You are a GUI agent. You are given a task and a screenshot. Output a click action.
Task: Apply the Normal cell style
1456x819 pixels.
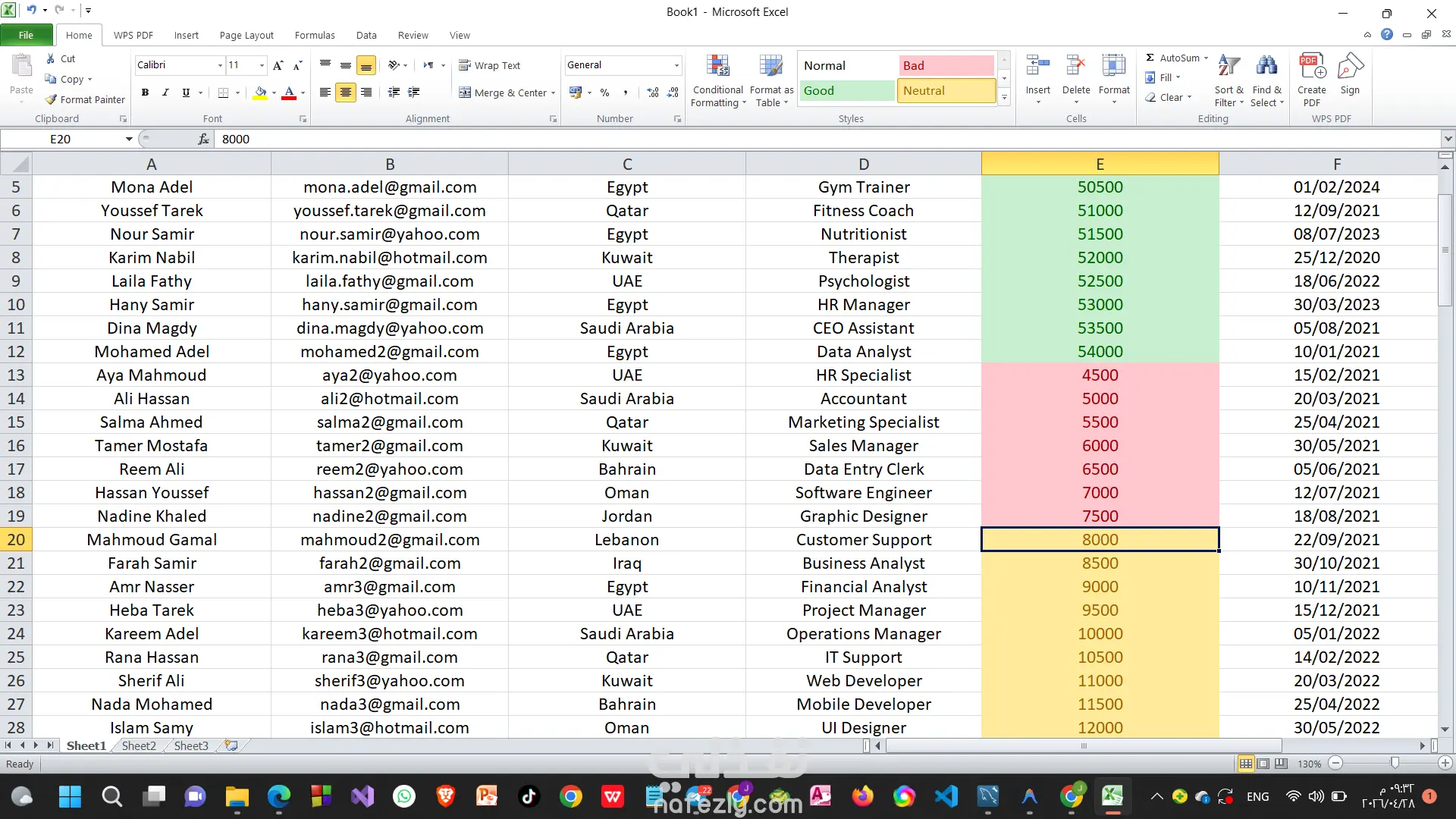847,65
